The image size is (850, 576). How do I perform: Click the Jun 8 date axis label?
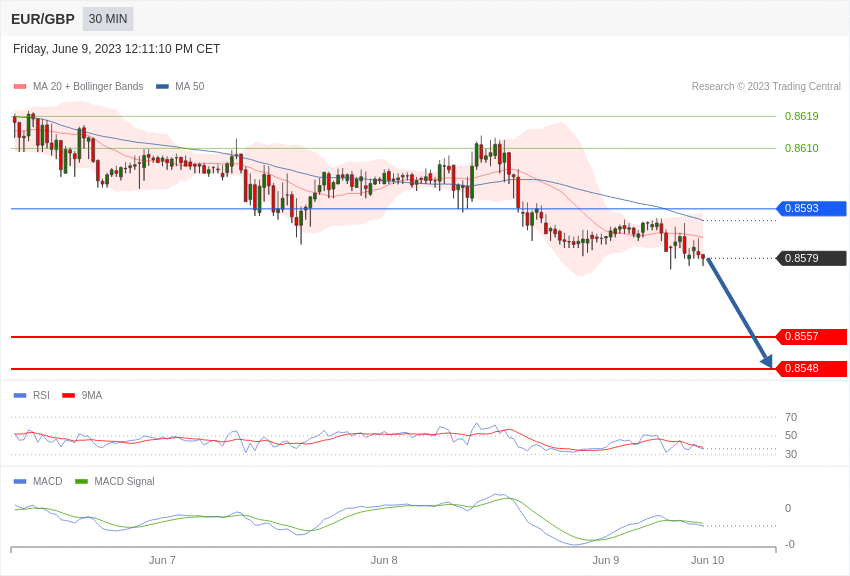384,560
